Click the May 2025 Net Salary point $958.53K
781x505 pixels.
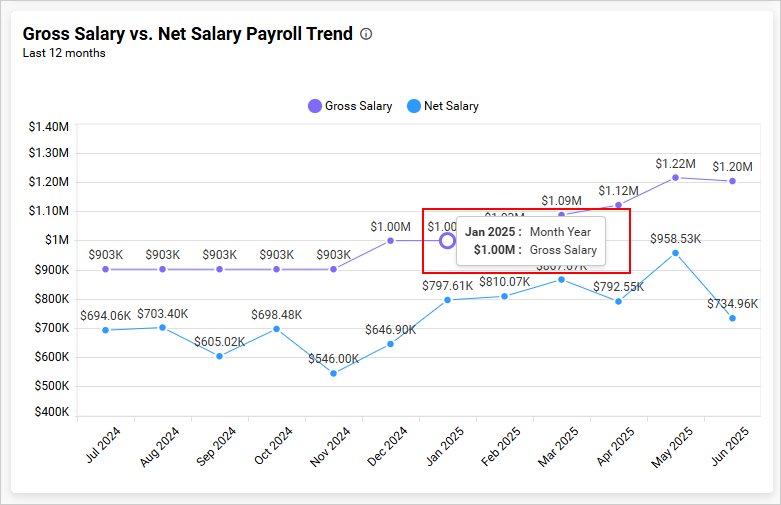[x=675, y=253]
